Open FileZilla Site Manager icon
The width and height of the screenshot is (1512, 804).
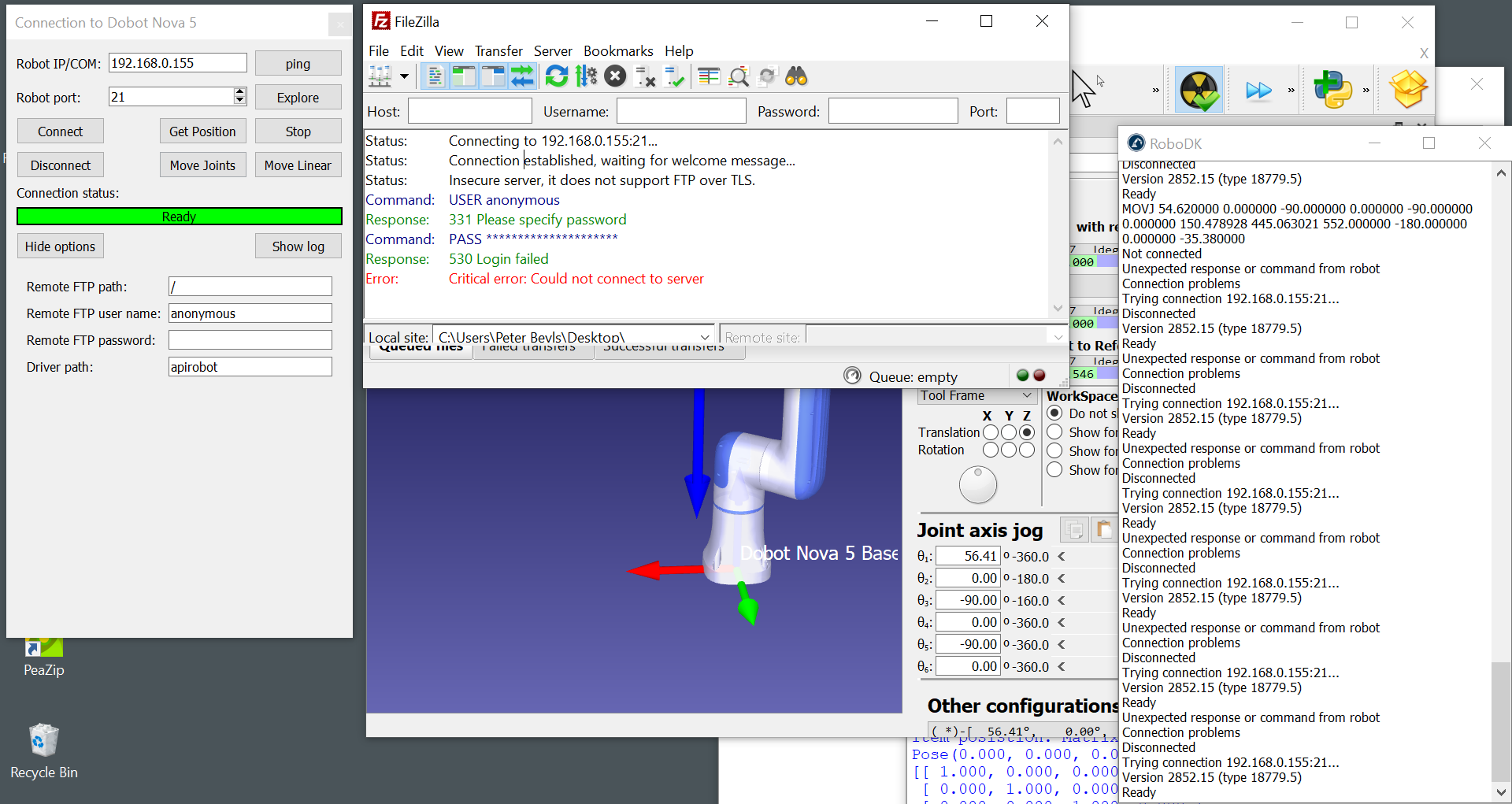[x=380, y=76]
